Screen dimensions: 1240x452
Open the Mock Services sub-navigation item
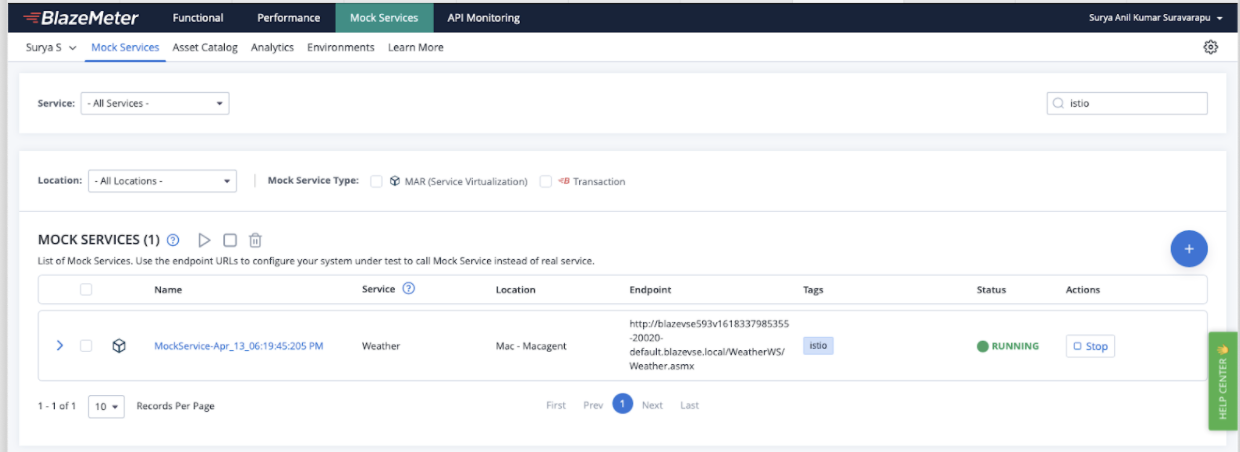pos(125,47)
